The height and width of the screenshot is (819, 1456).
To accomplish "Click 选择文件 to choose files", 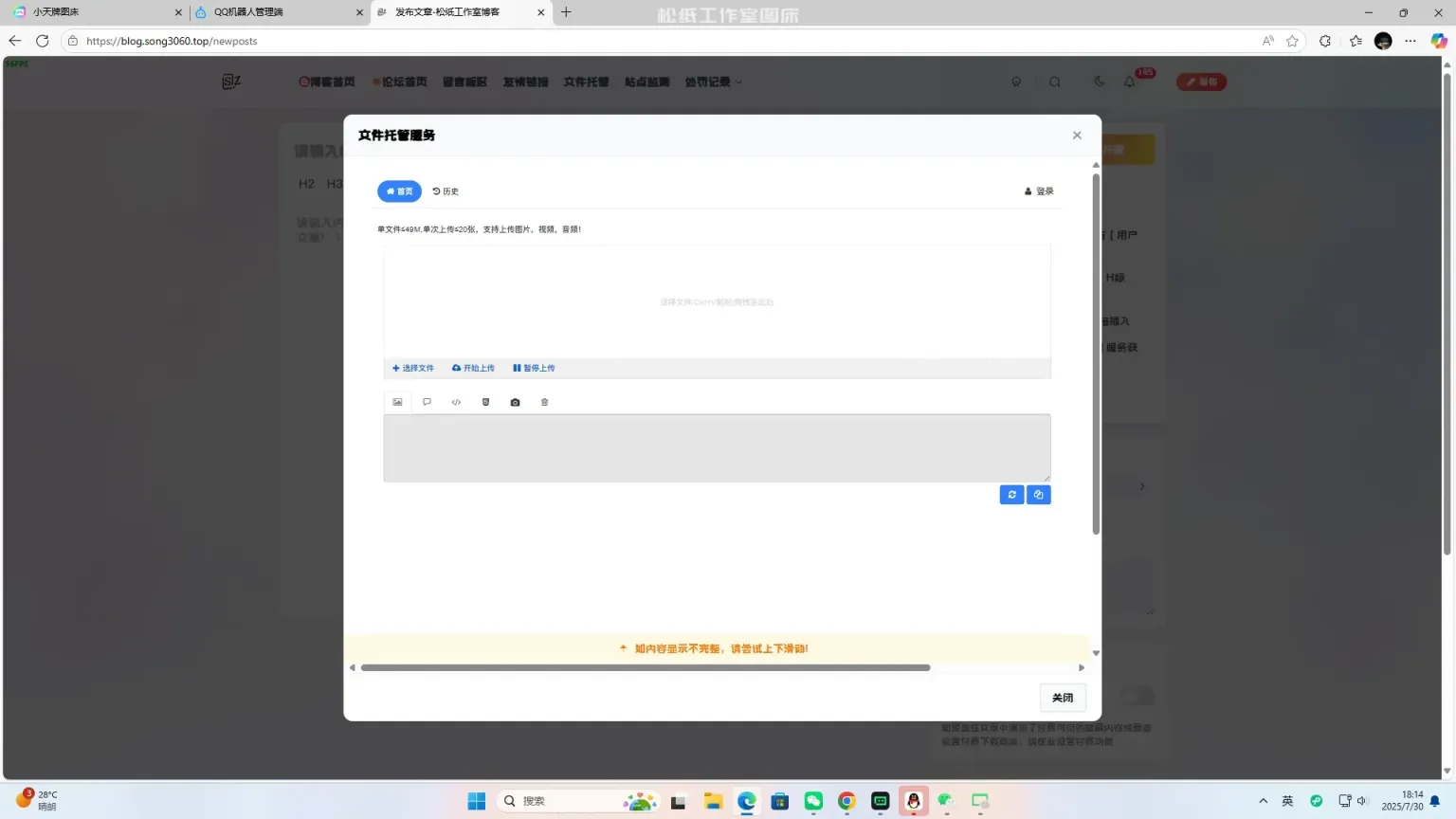I will (x=413, y=368).
